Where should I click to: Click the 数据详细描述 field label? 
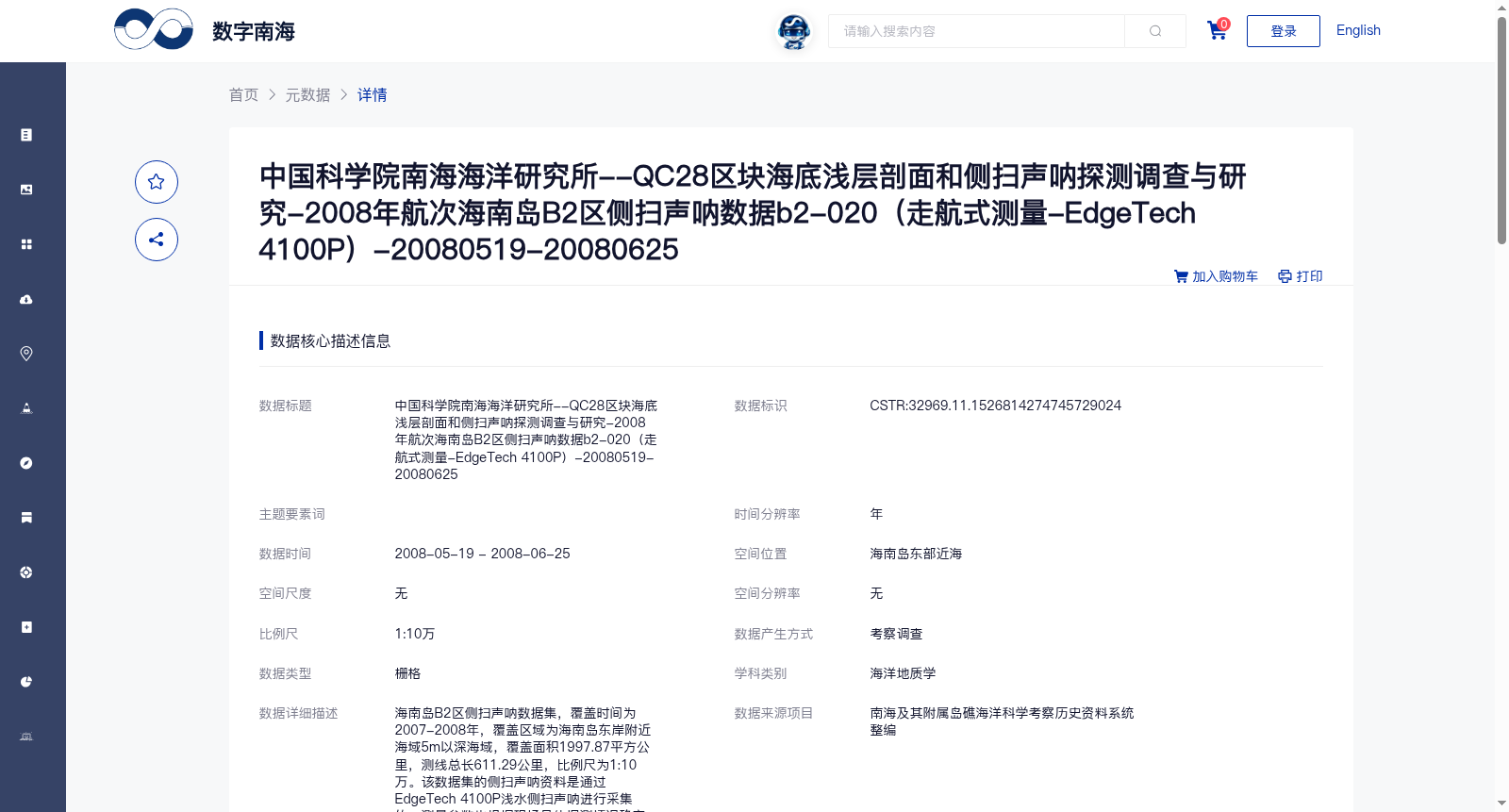[x=299, y=713]
